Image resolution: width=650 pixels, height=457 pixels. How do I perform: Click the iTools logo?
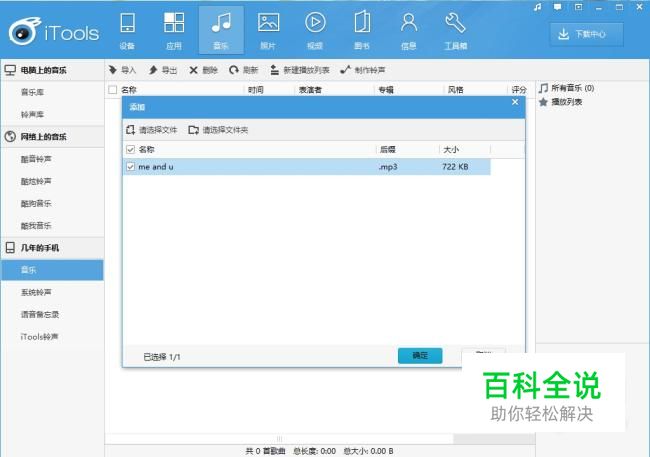point(54,32)
